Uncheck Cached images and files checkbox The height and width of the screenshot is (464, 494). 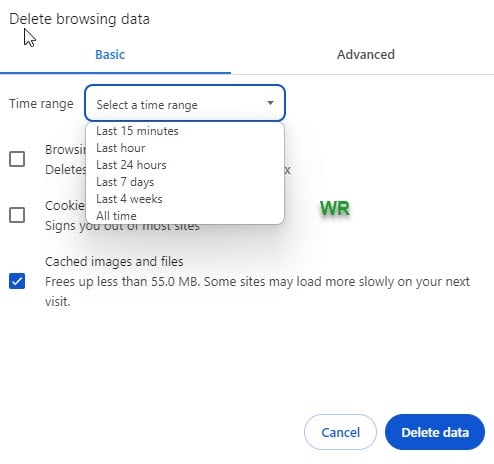[17, 281]
